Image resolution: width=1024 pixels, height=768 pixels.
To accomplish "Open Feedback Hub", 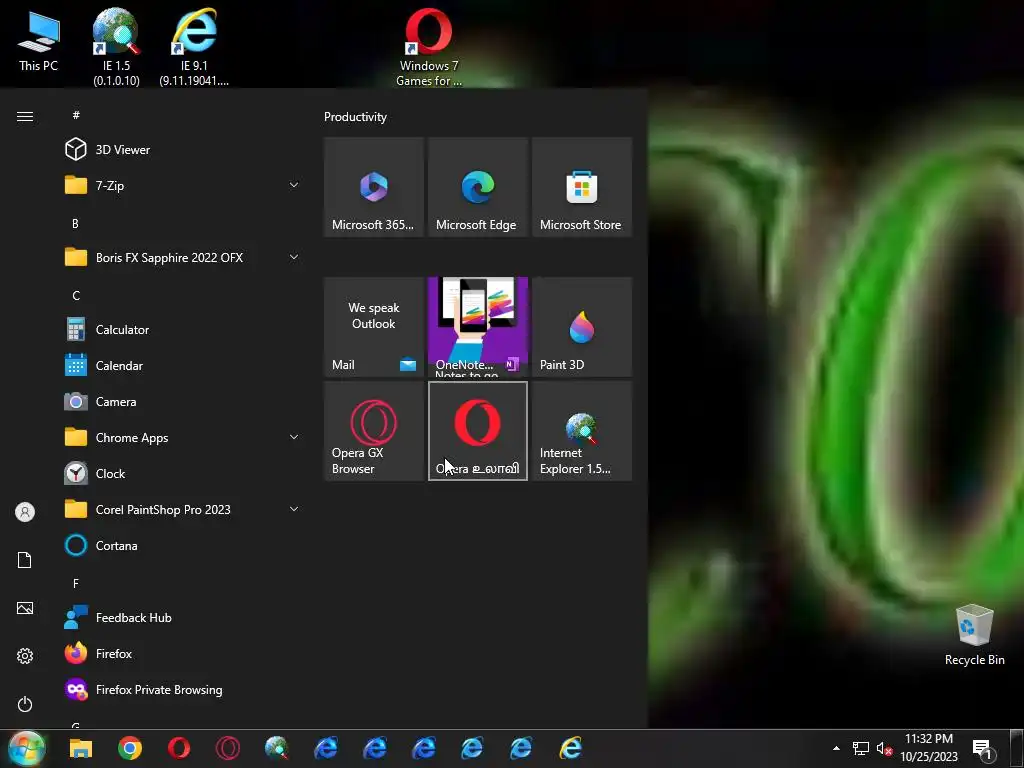I will (183, 618).
